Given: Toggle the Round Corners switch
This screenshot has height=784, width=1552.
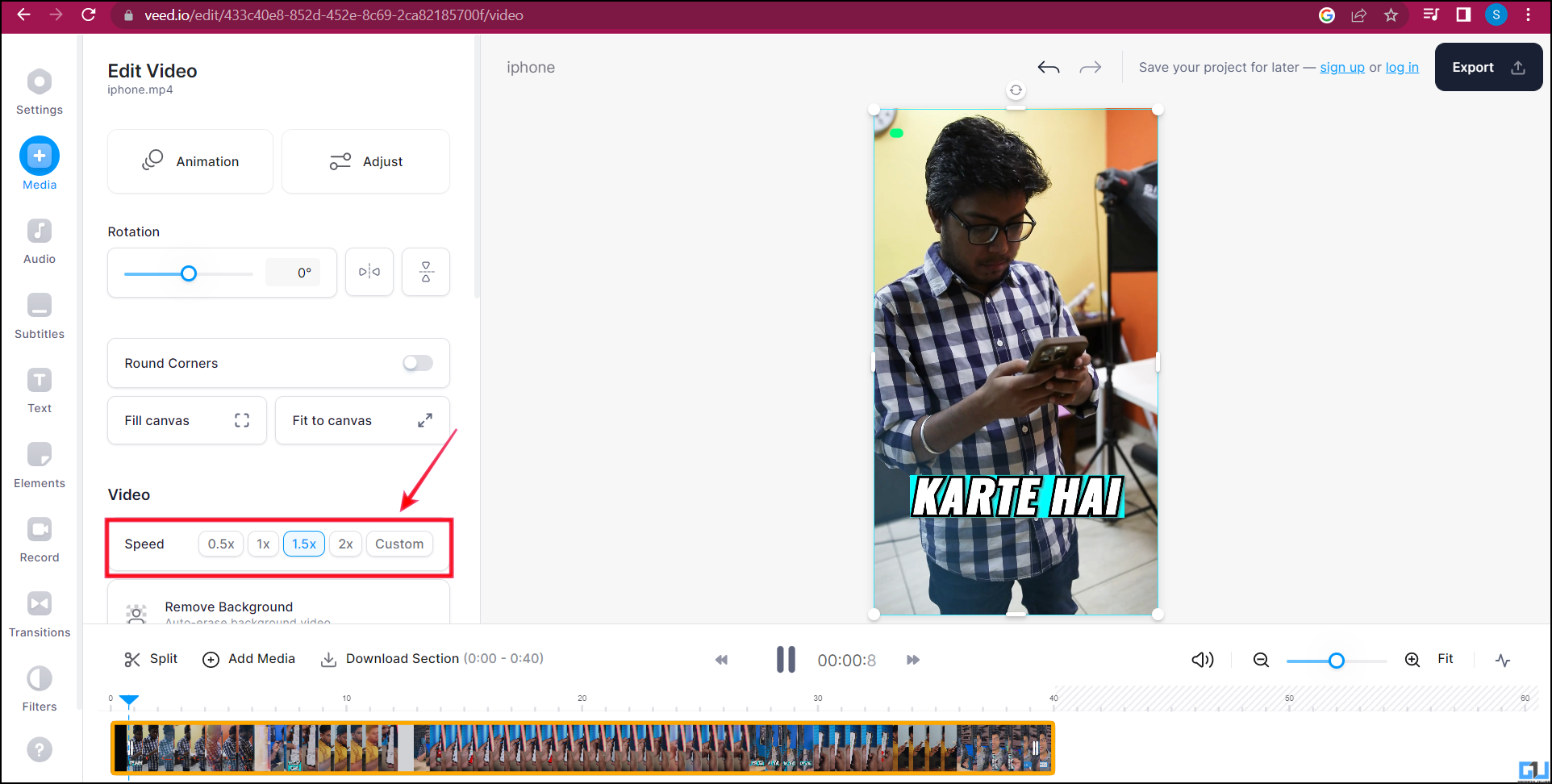Looking at the screenshot, I should [417, 363].
